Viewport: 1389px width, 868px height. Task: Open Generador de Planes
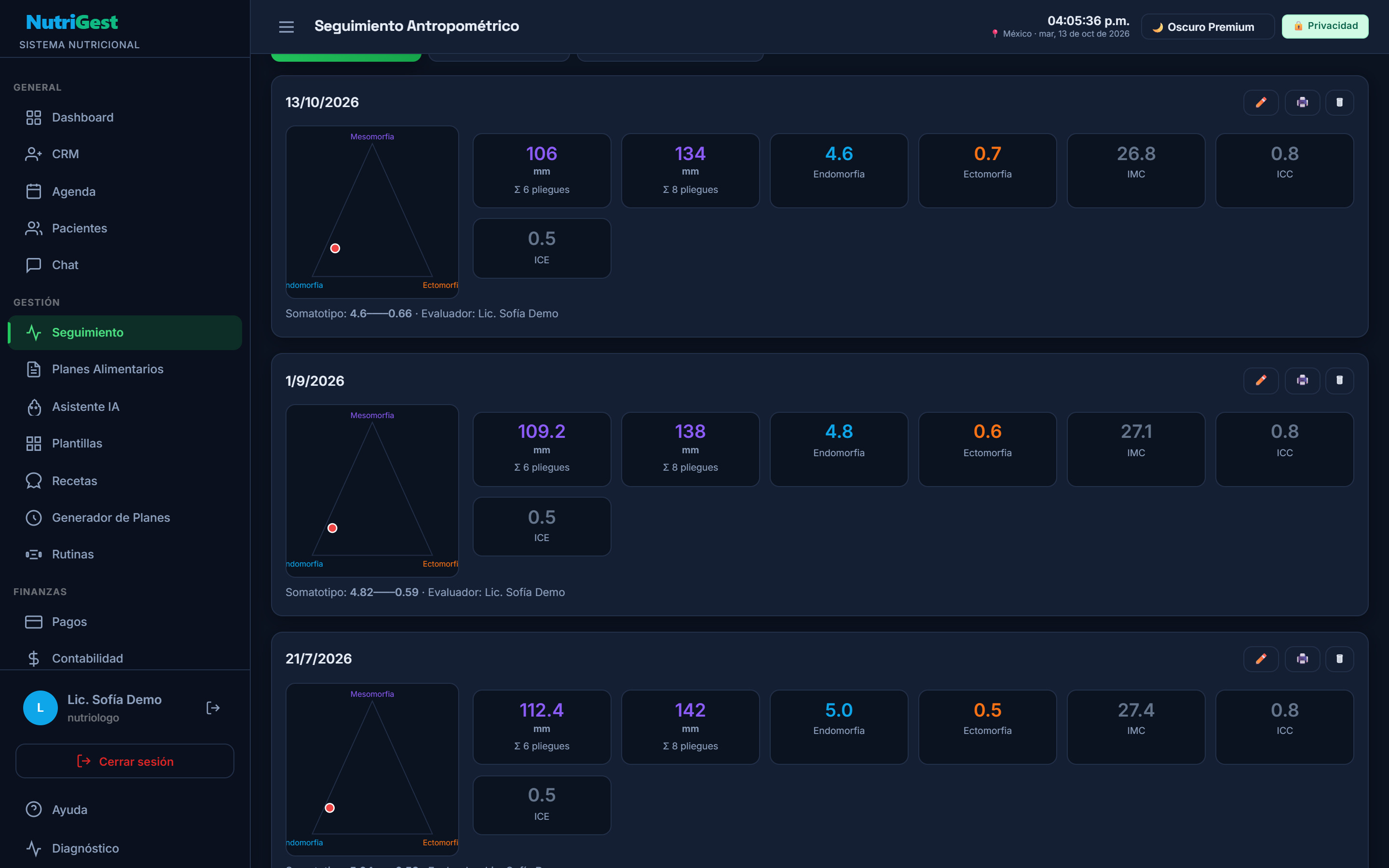(x=125, y=518)
